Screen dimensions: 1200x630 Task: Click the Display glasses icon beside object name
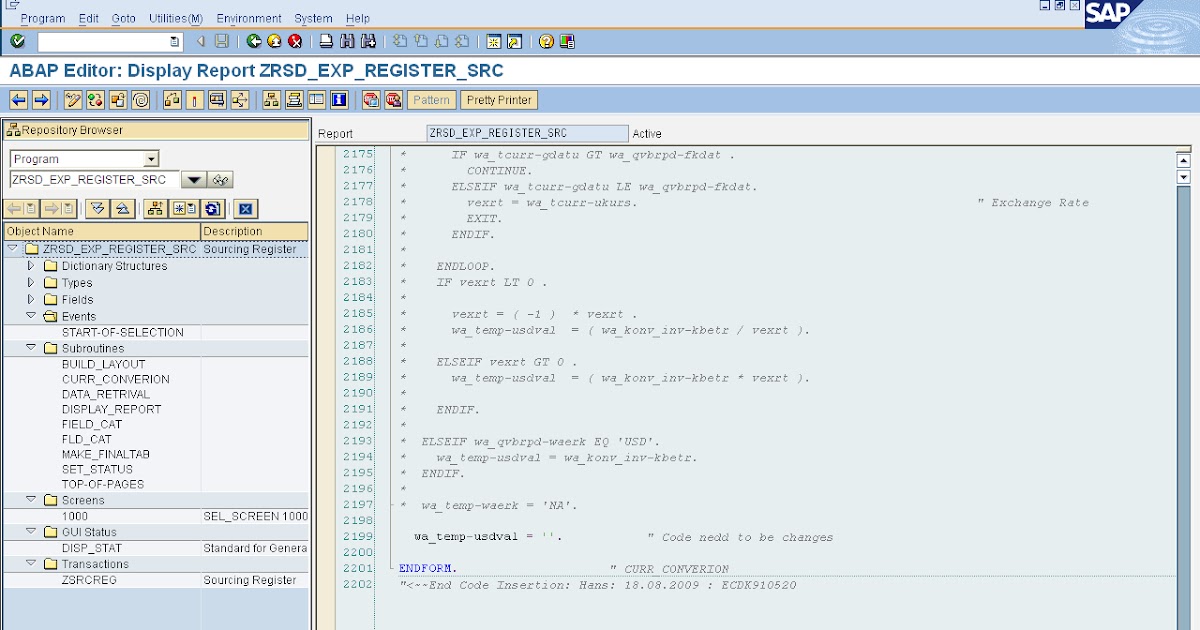(x=221, y=180)
